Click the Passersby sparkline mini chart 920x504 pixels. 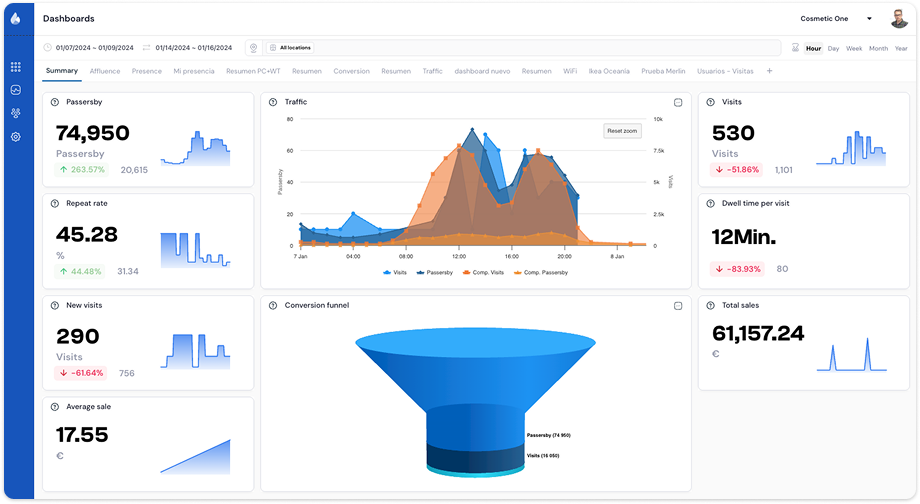195,148
